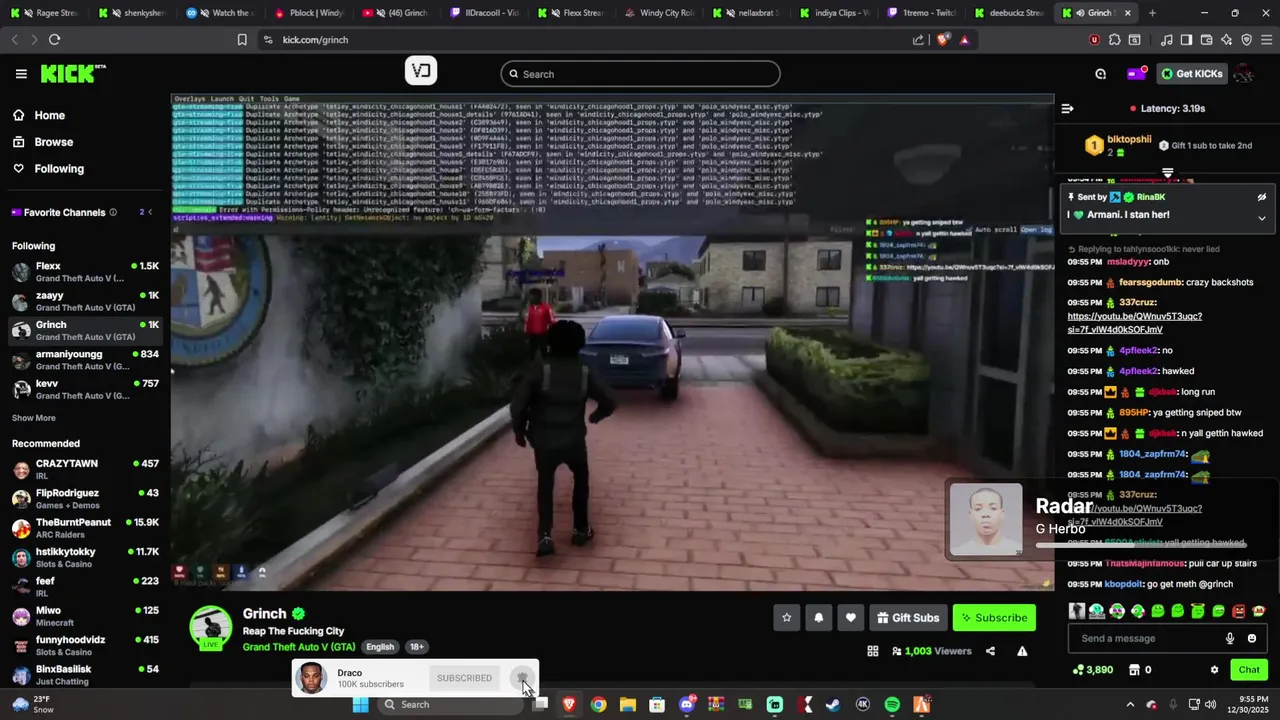Click the Radar song progress bar
Viewport: 1280px width, 720px height.
(1140, 545)
